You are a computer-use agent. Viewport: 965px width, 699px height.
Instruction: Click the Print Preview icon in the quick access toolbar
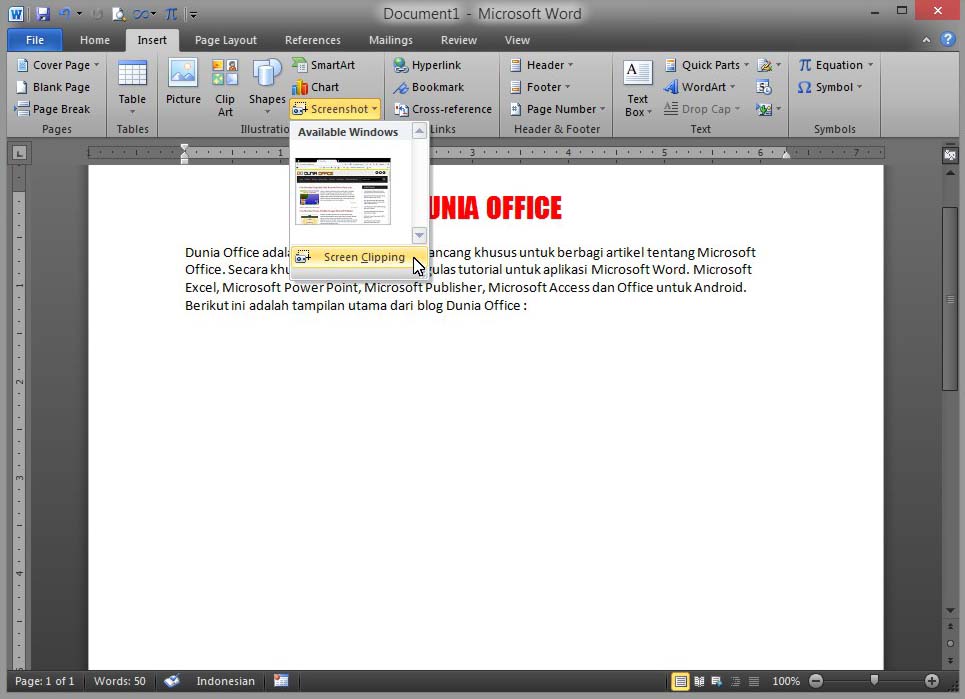(119, 14)
